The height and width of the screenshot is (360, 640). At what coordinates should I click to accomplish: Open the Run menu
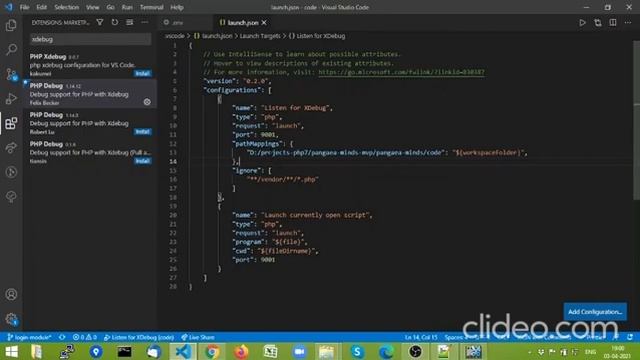pyautogui.click(x=127, y=7)
